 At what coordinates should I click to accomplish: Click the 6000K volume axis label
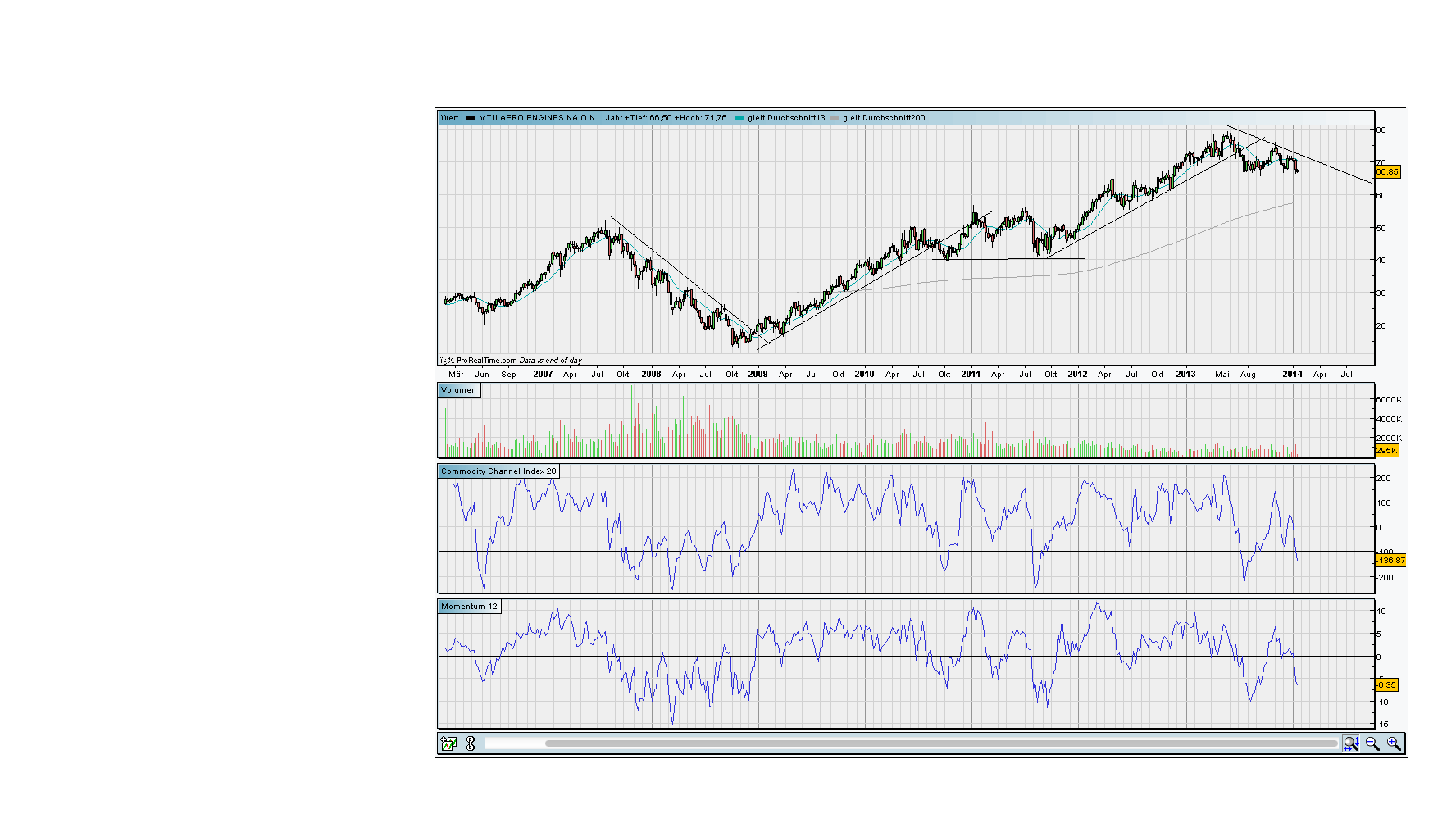pyautogui.click(x=1389, y=400)
